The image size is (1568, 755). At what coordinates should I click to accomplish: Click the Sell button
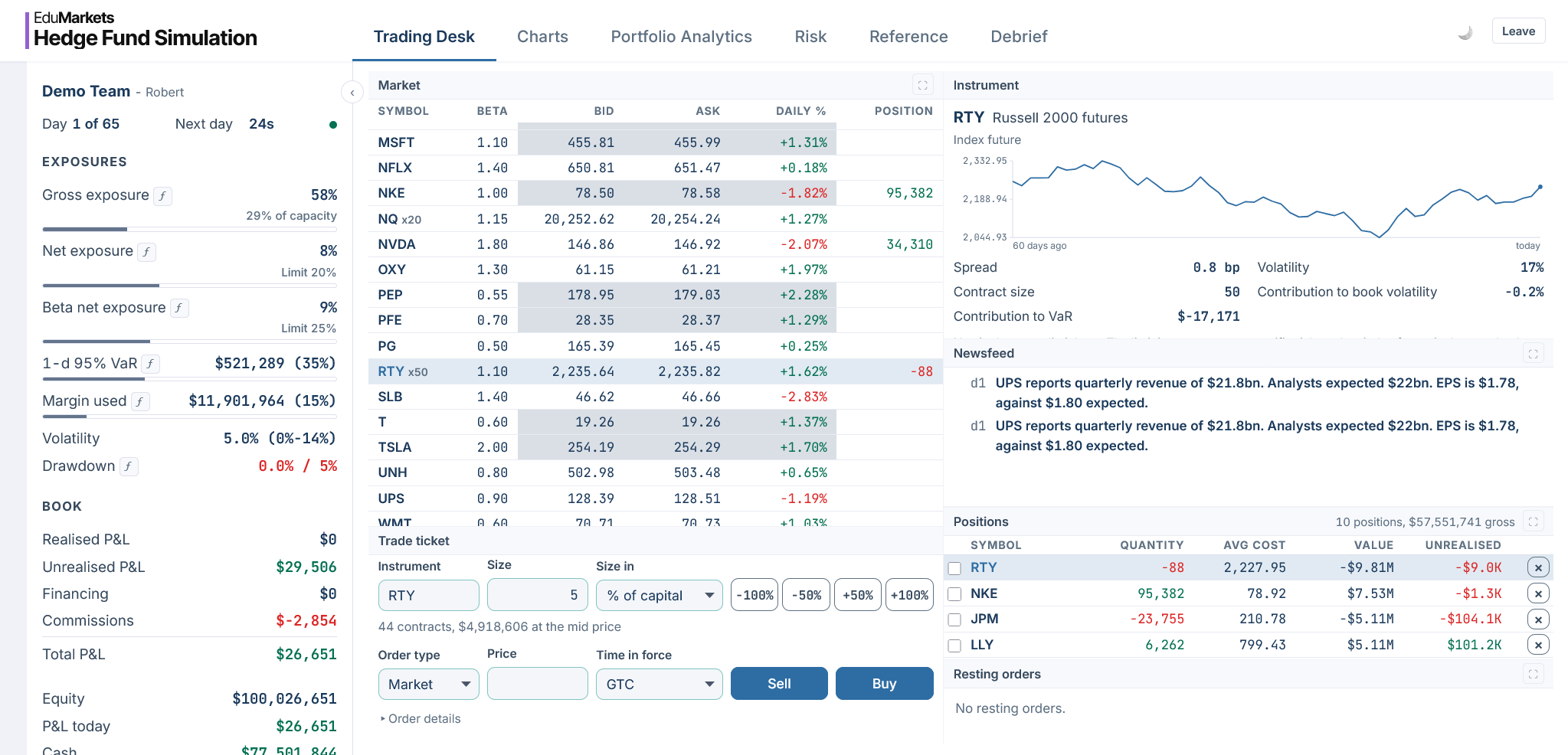(779, 683)
